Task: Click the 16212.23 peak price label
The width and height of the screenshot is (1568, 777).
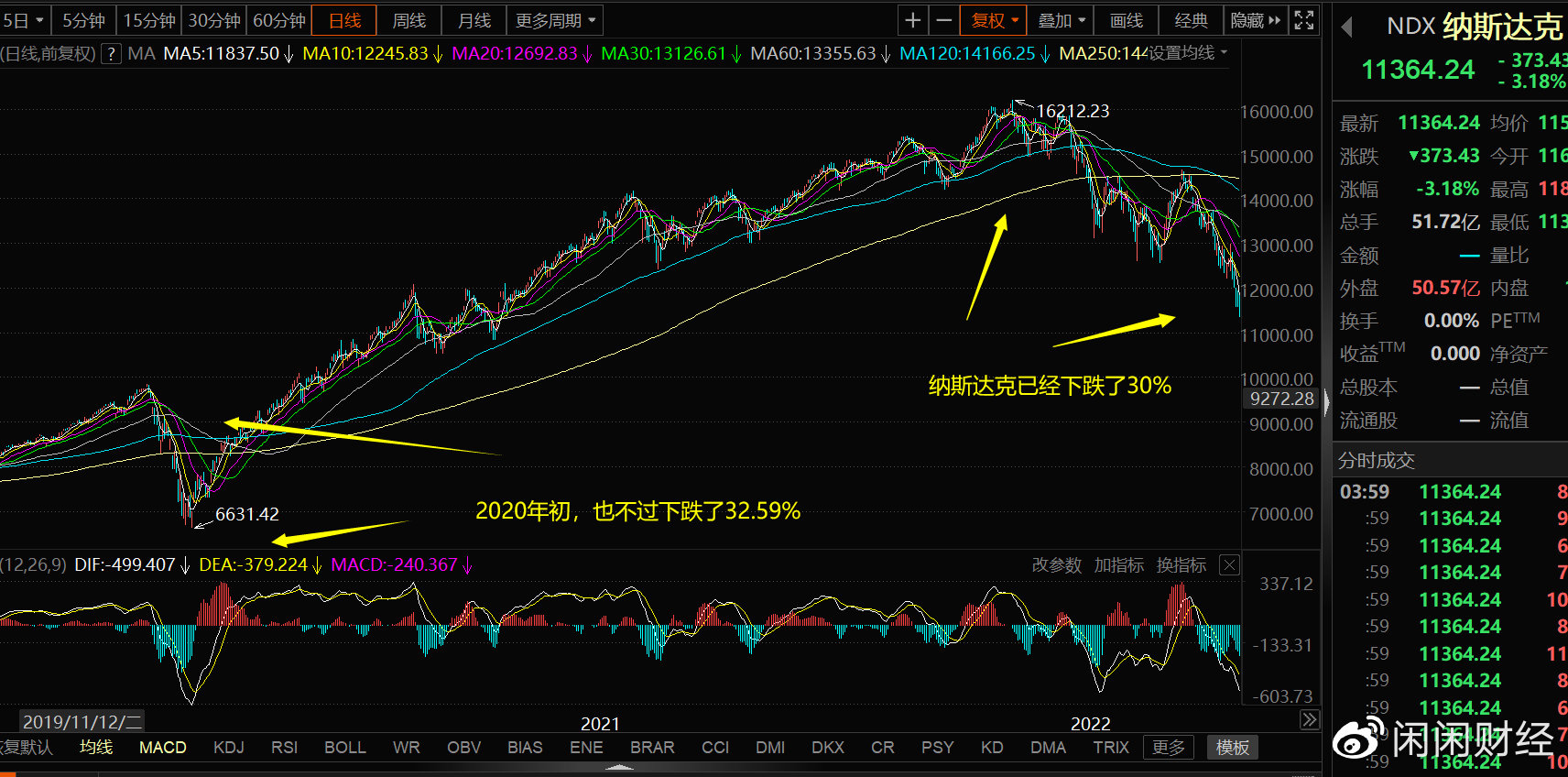Action: click(1073, 111)
